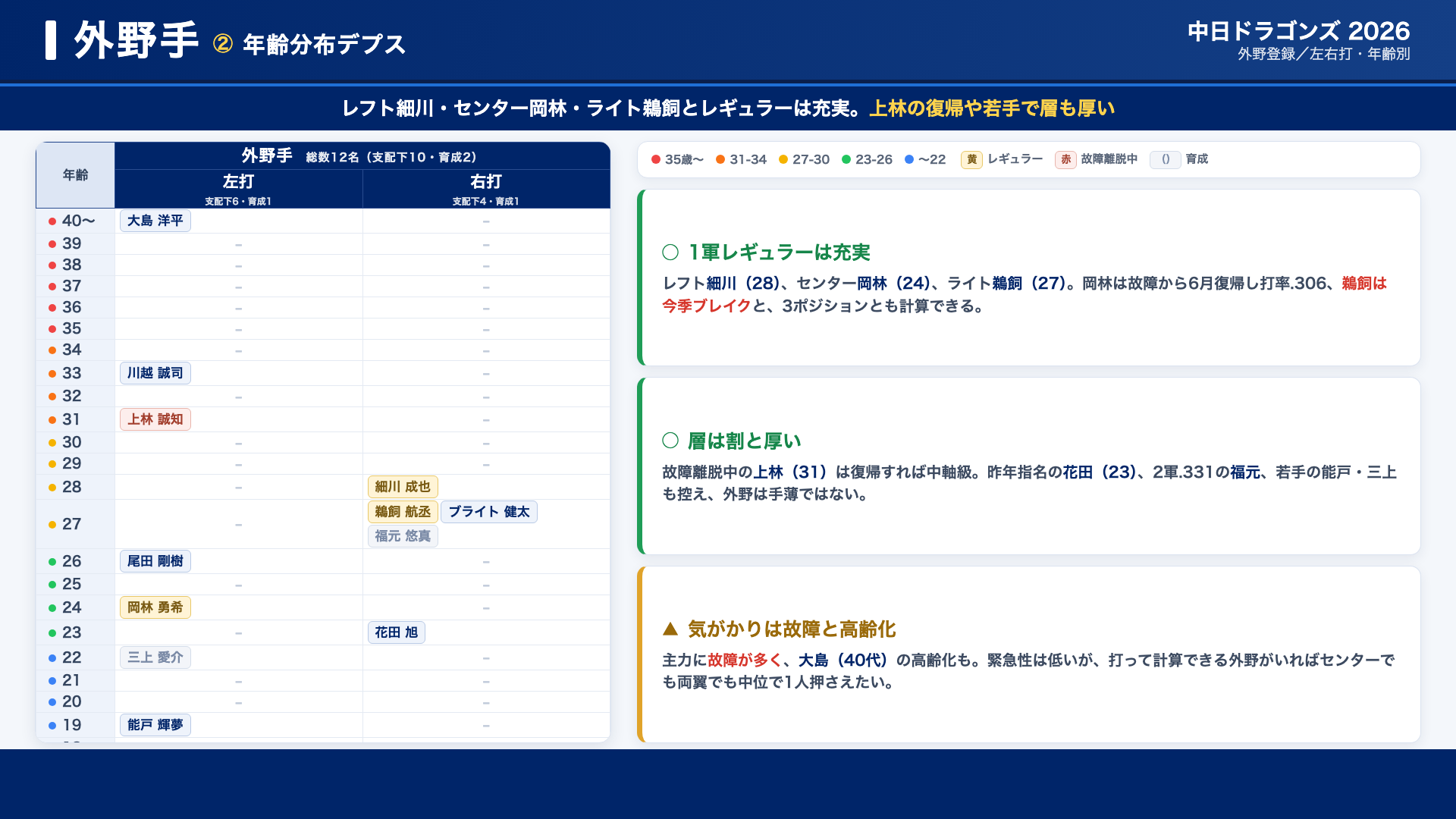Image resolution: width=1456 pixels, height=819 pixels.
Task: Click the 右打 column header
Action: pyautogui.click(x=486, y=189)
